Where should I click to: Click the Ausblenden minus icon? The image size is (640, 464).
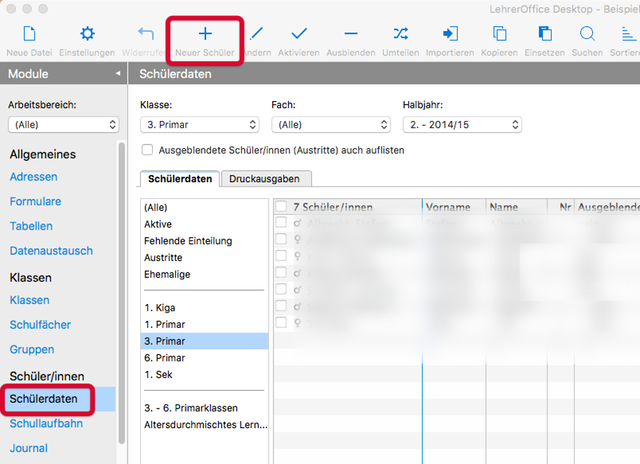350,36
